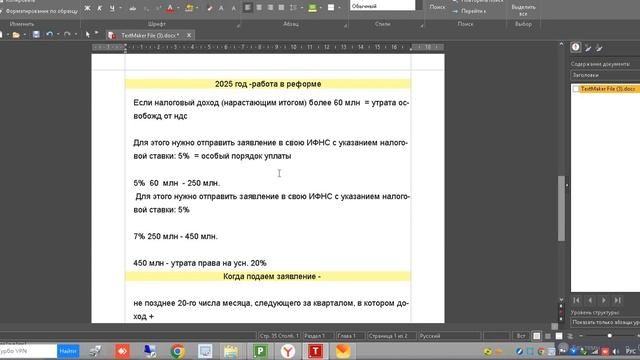Center the paragraph
This screenshot has height=360, width=640.
(259, 7)
